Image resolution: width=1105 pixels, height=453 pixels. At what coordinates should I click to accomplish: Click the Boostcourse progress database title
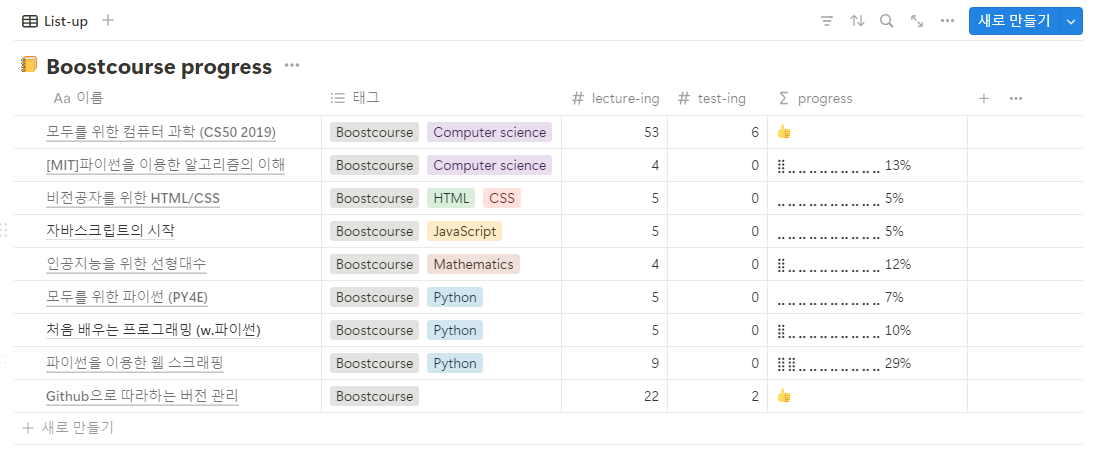pos(159,67)
